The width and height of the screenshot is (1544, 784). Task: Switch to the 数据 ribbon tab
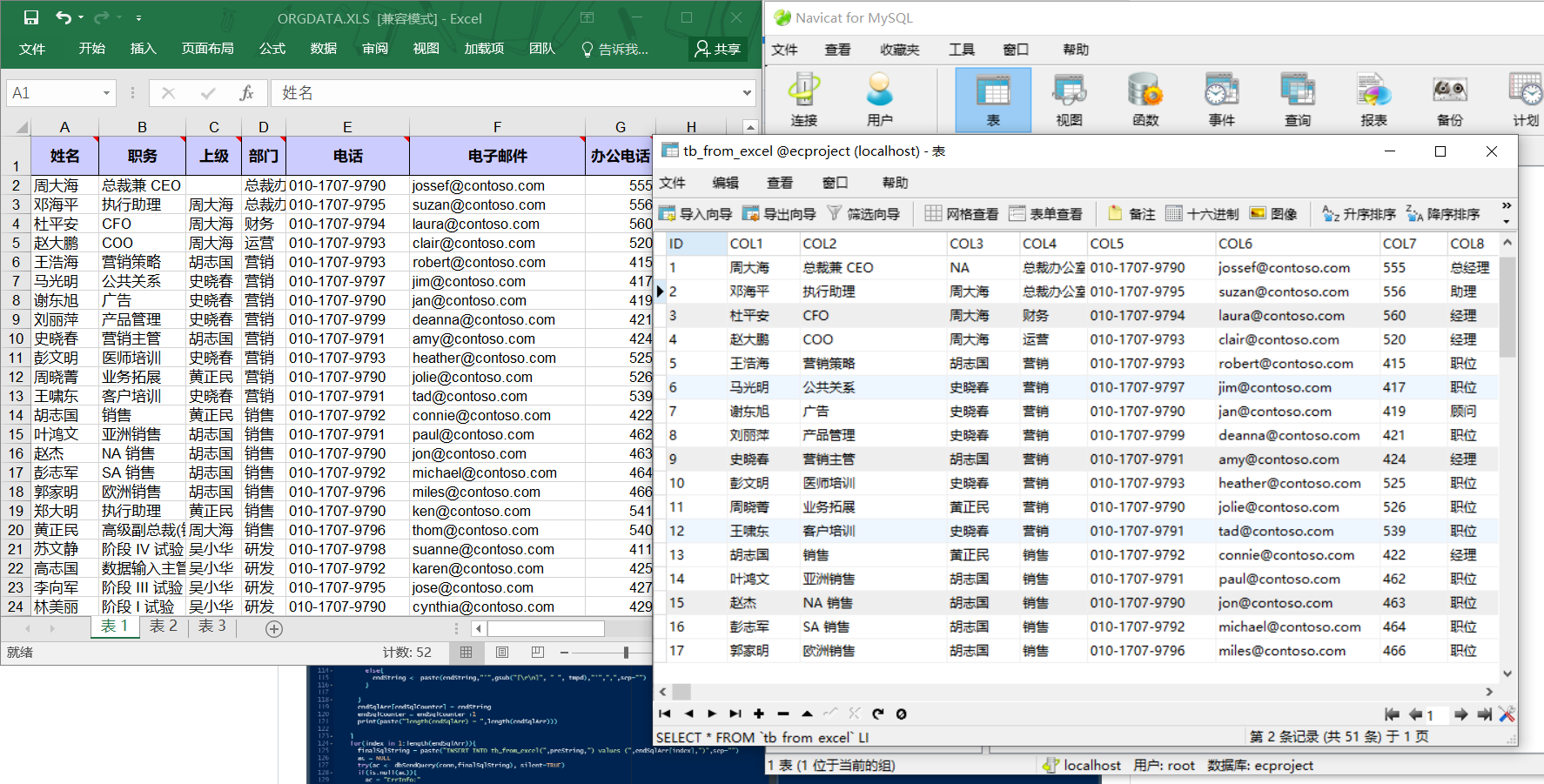tap(324, 49)
